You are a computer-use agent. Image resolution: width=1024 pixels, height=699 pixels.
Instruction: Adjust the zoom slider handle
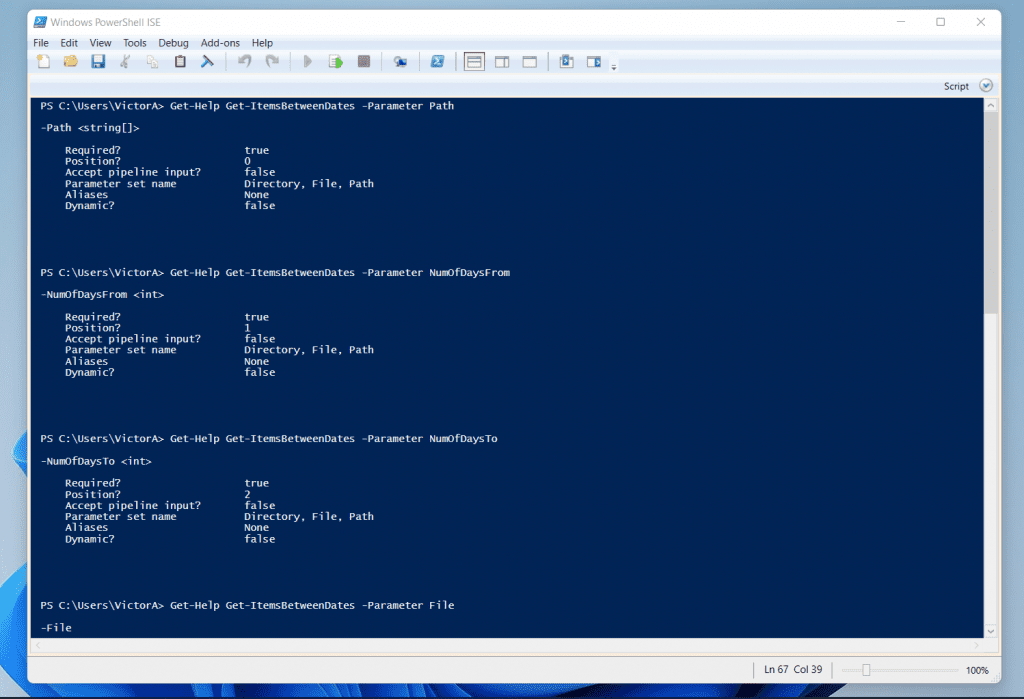(866, 670)
